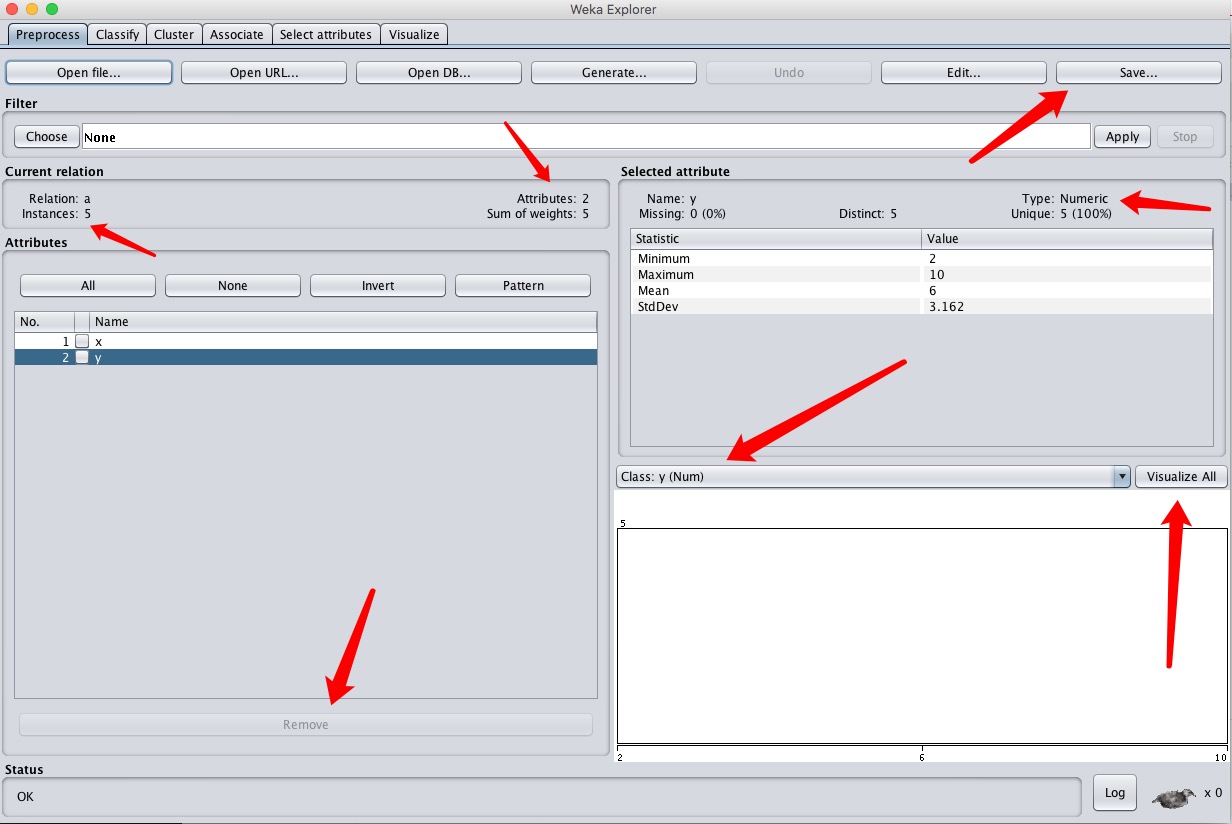
Task: Switch to the Classify tab
Action: [x=117, y=34]
